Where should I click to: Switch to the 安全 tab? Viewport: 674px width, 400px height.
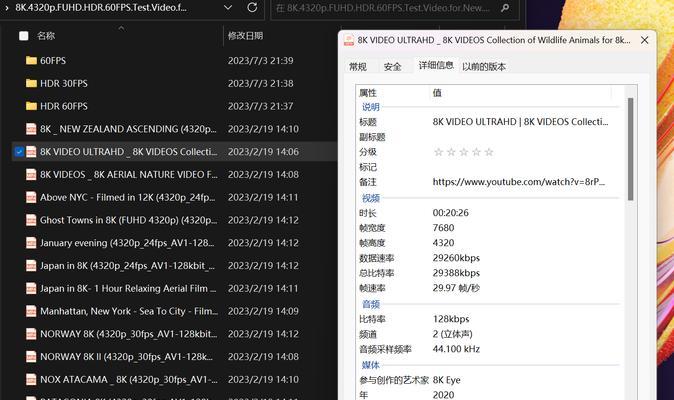click(392, 67)
